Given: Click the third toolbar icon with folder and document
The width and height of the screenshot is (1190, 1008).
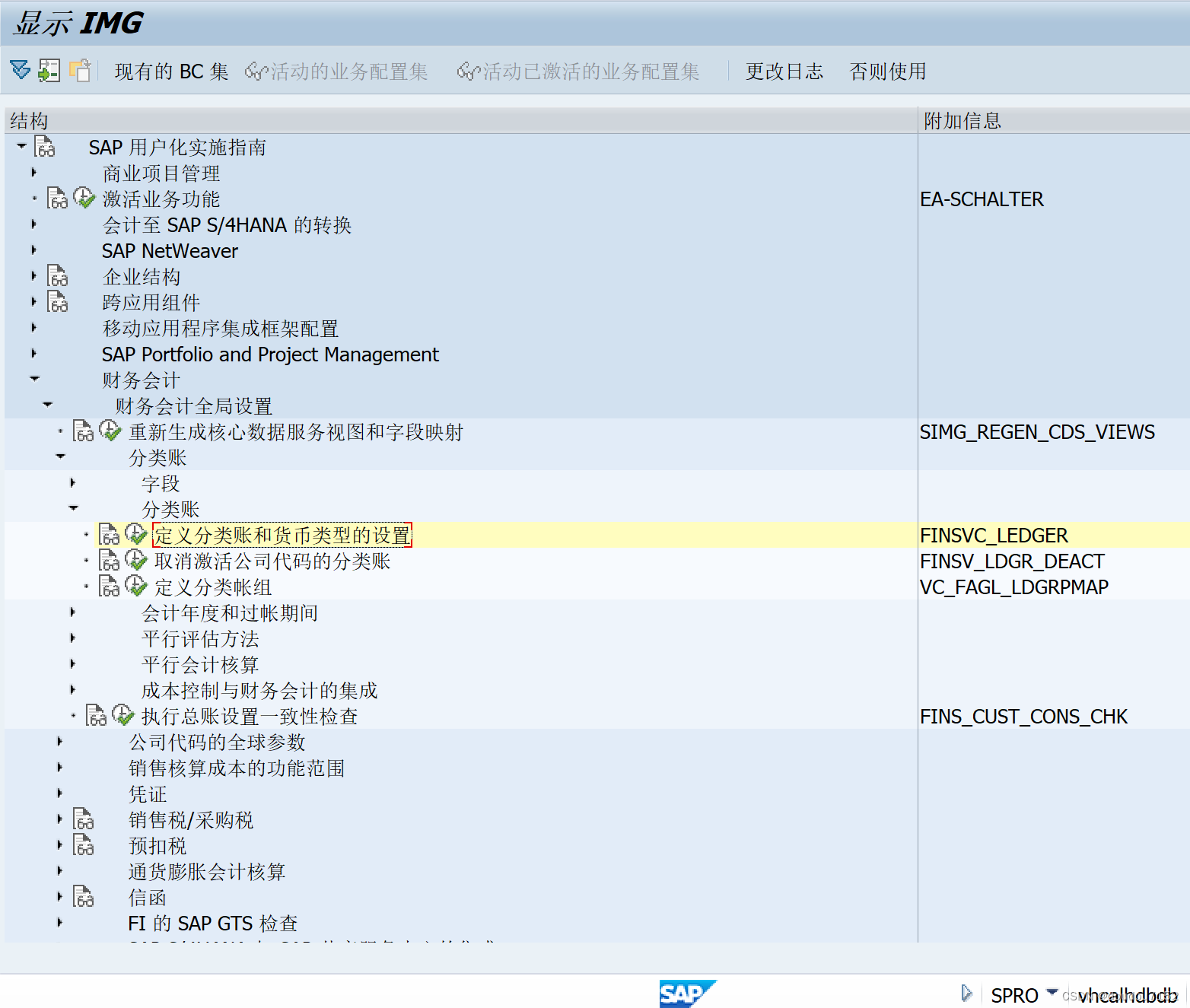Looking at the screenshot, I should click(80, 70).
